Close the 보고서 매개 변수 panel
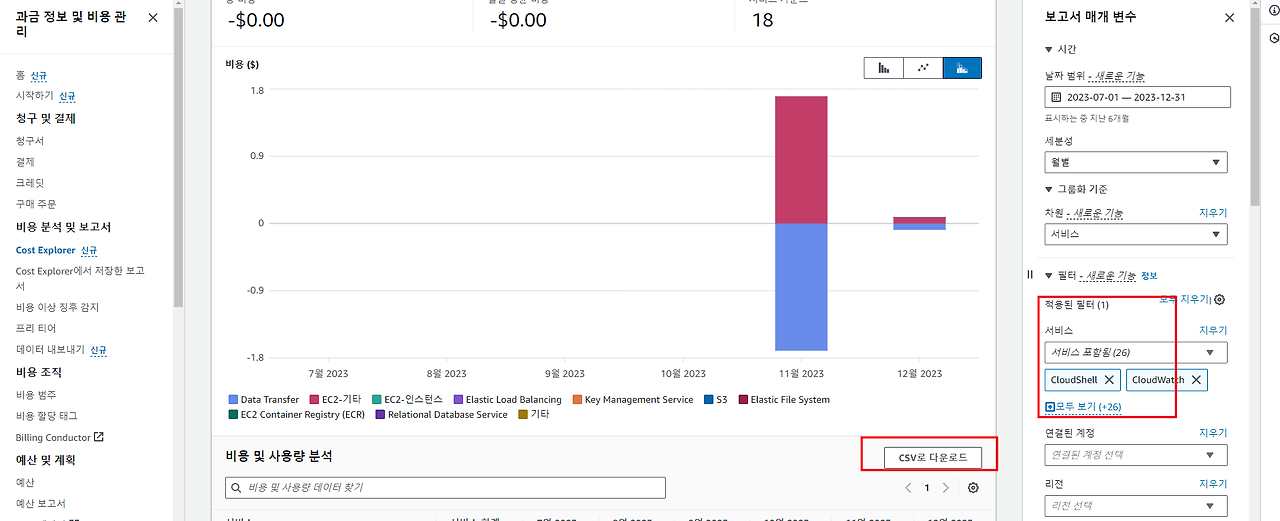1280x521 pixels. click(x=1229, y=18)
